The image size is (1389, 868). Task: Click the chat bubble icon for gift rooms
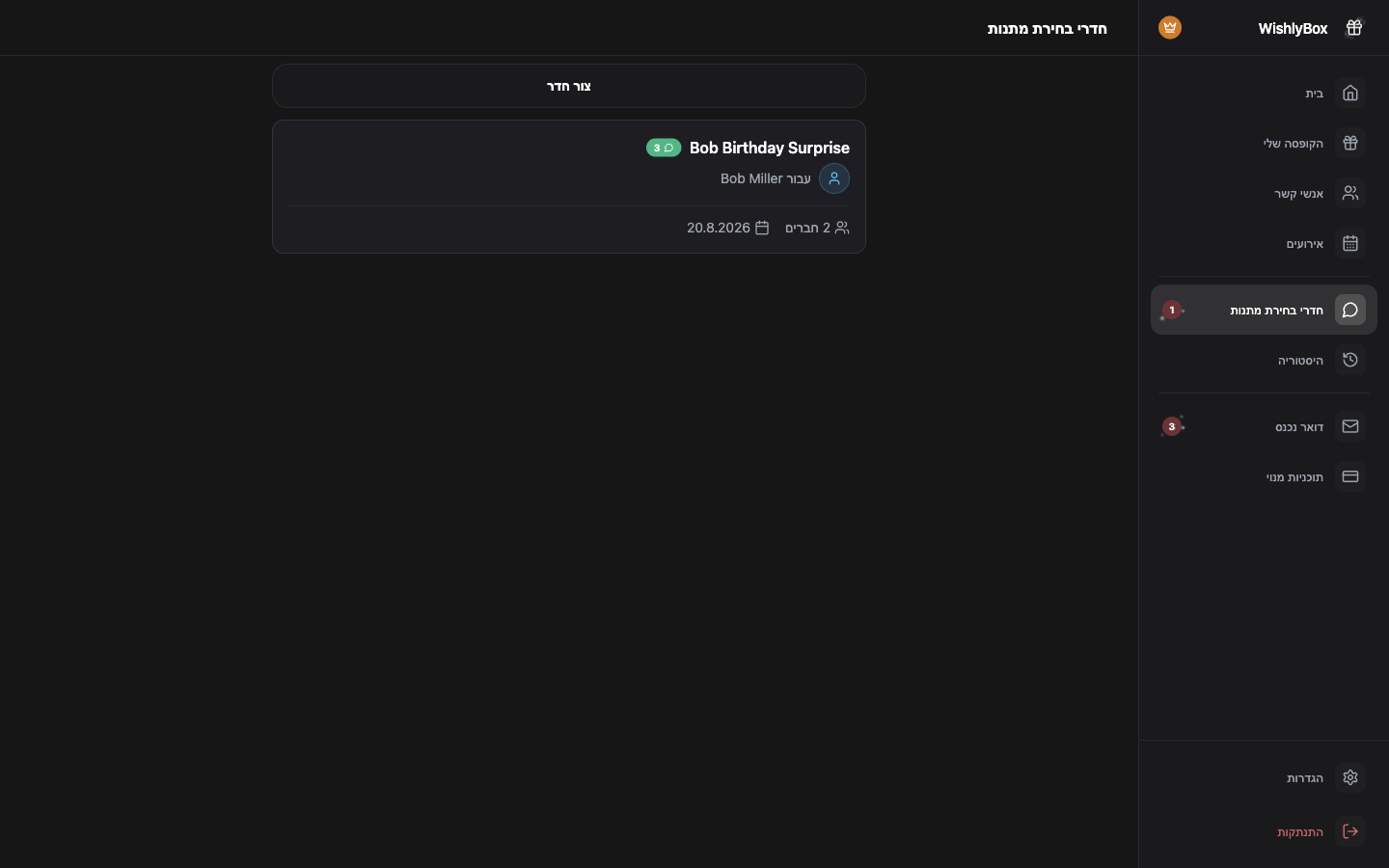1350,311
